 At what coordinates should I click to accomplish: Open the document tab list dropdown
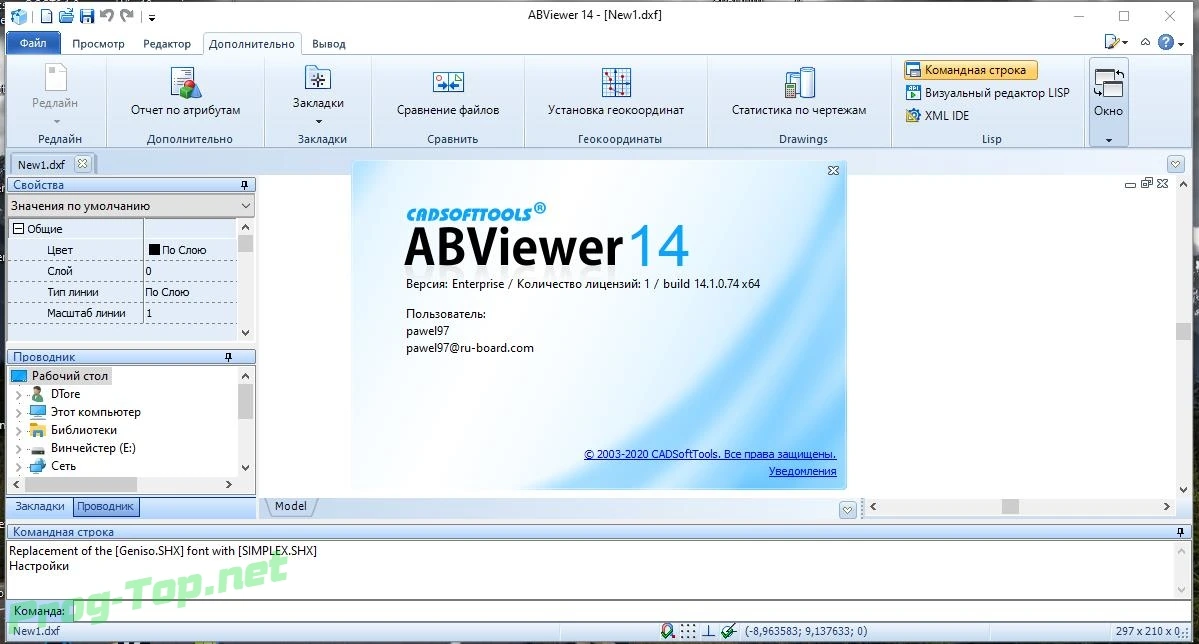(x=1175, y=164)
